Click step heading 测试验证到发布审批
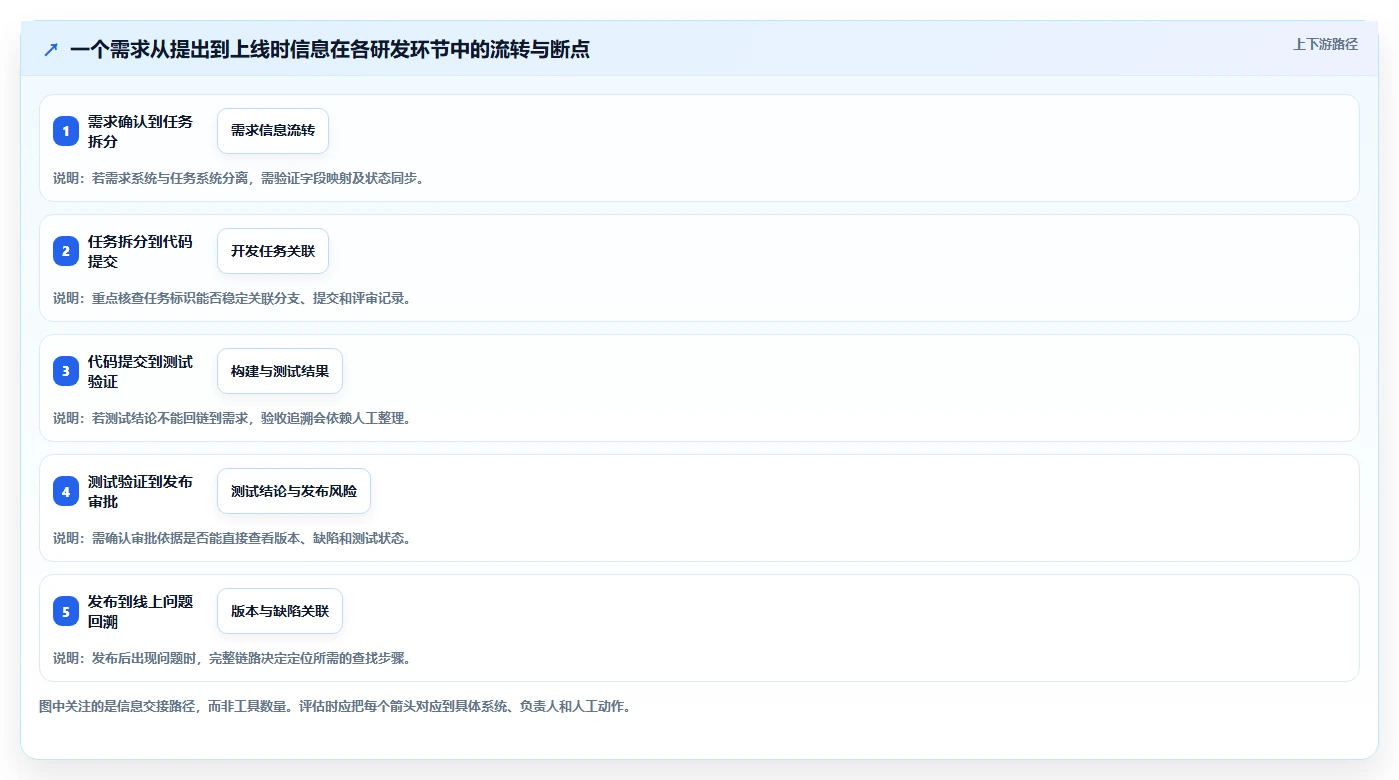 click(140, 491)
